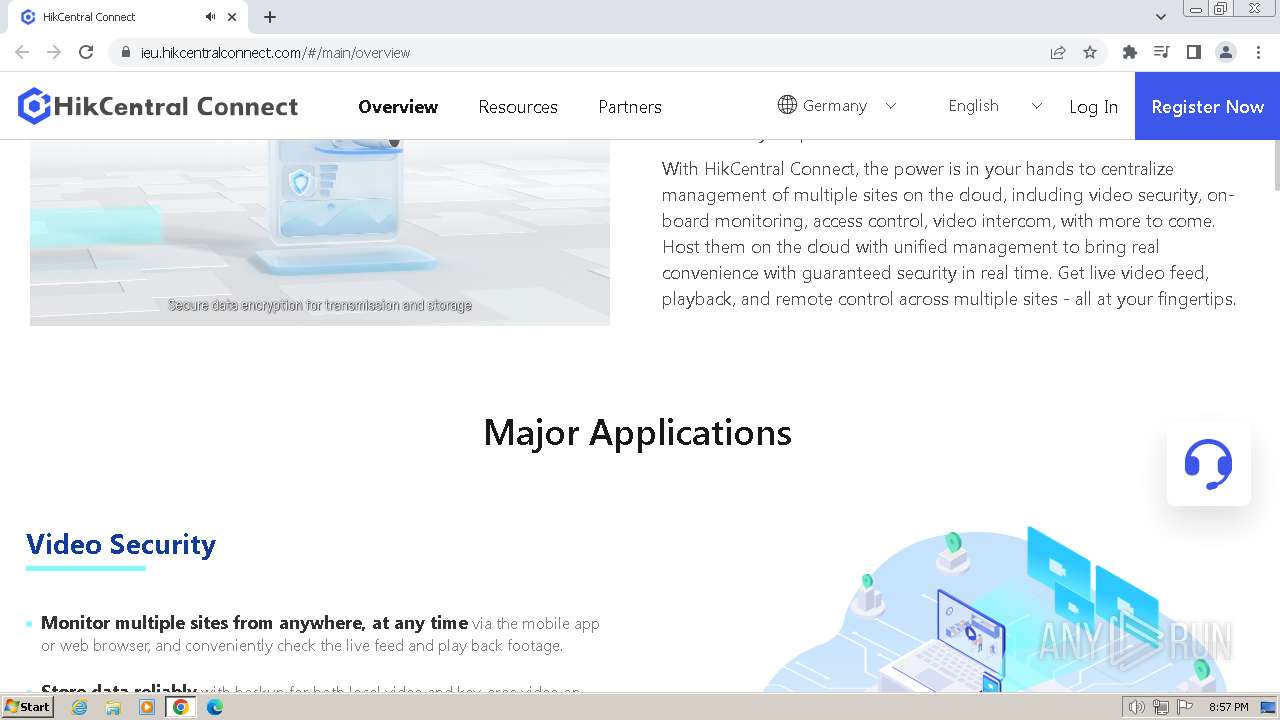Bookmark this page with the star

1090,52
